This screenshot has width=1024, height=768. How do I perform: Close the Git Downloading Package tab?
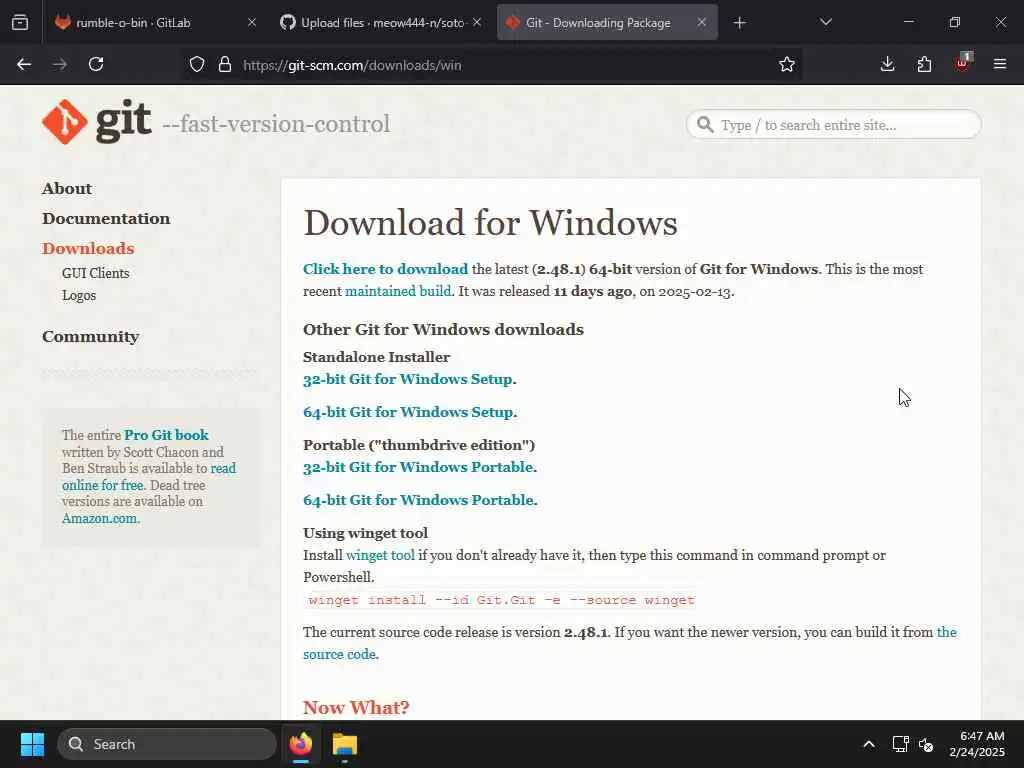pyautogui.click(x=701, y=23)
